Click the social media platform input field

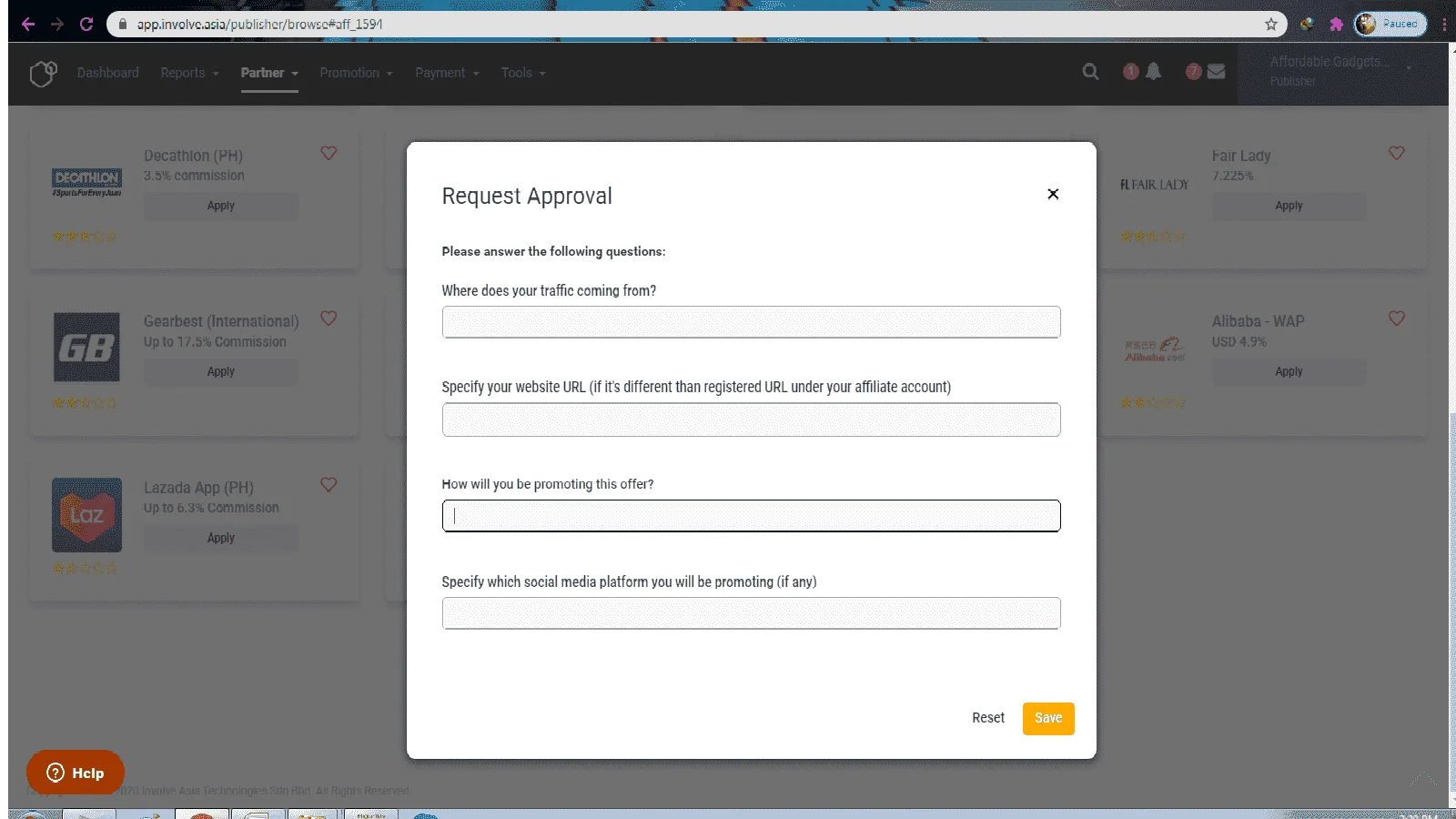[x=751, y=613]
